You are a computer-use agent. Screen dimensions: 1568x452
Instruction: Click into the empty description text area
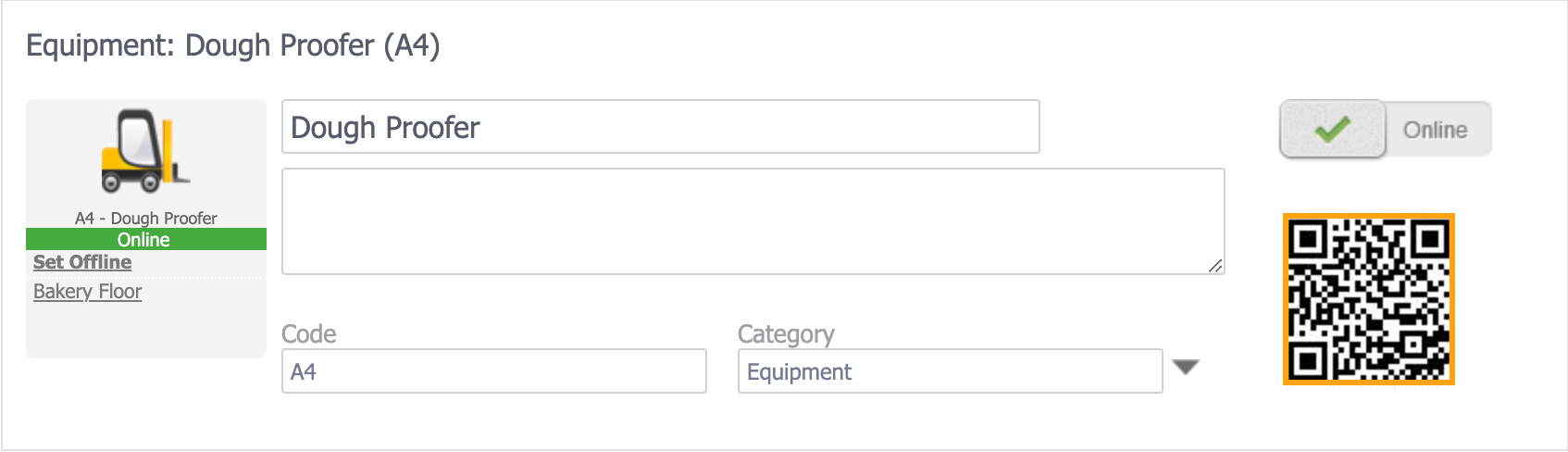tap(753, 221)
